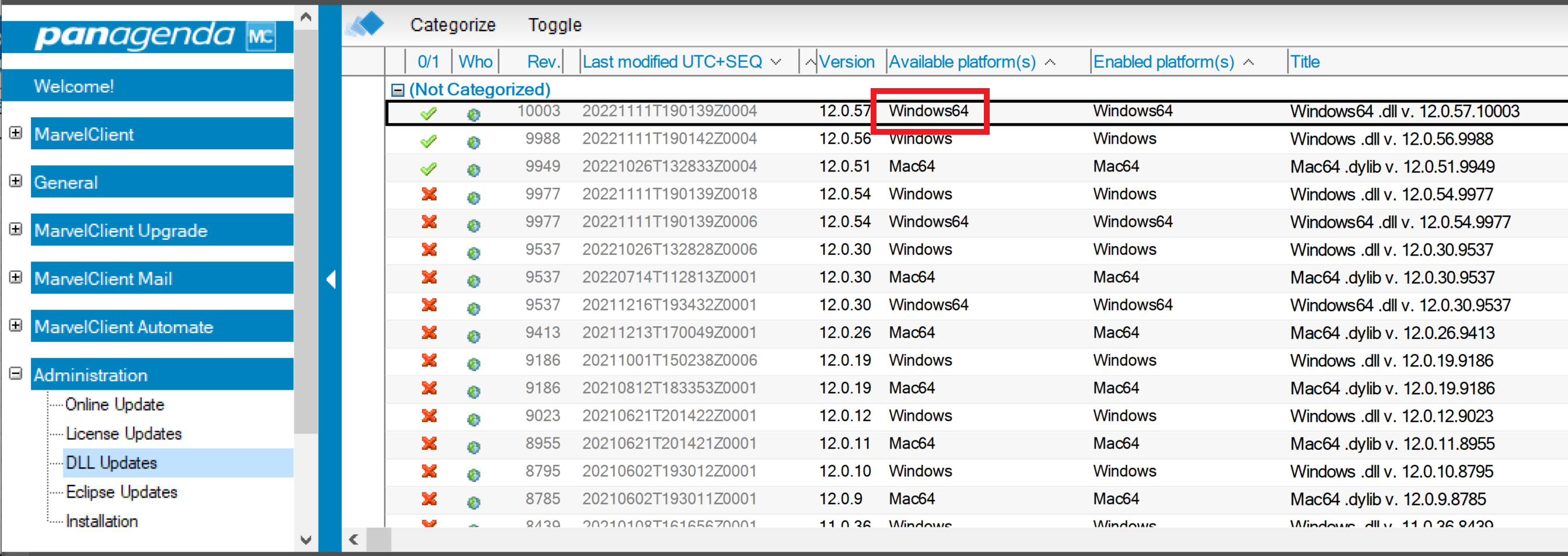Screen dimensions: 1568x556
Task: Expand the MarvelClient Upgrade node
Action: 16,229
